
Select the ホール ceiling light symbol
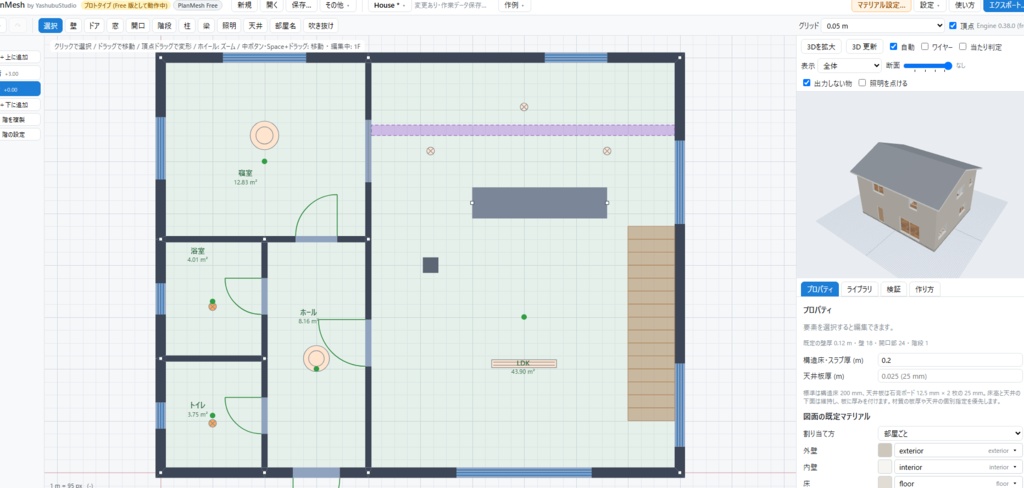316,358
